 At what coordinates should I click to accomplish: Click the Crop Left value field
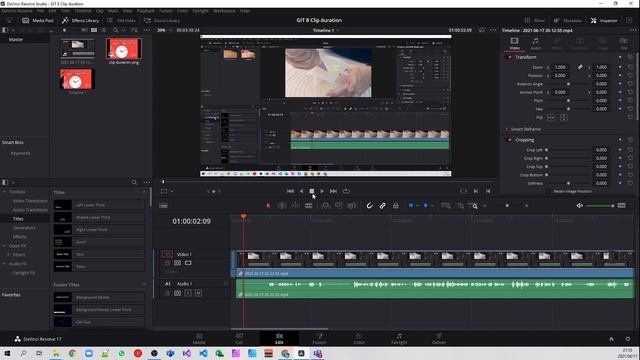coord(601,150)
